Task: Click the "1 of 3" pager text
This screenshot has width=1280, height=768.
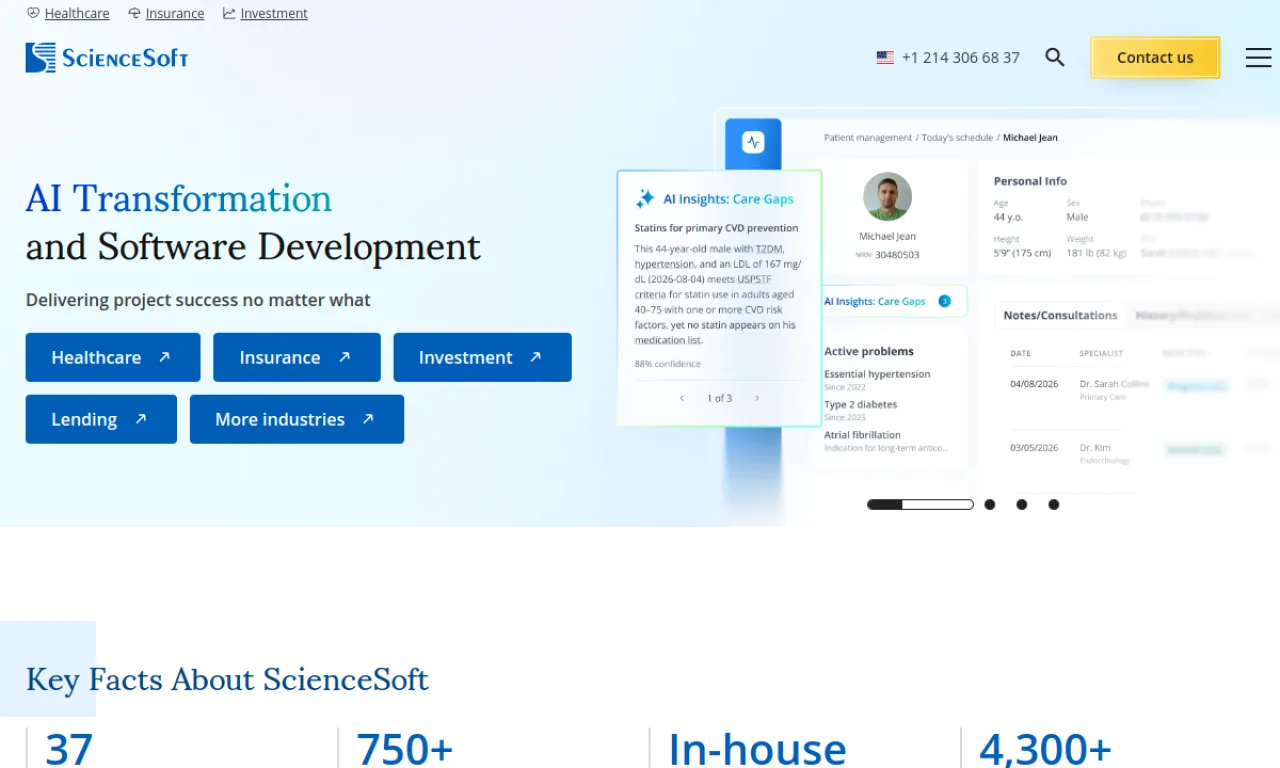Action: click(719, 398)
